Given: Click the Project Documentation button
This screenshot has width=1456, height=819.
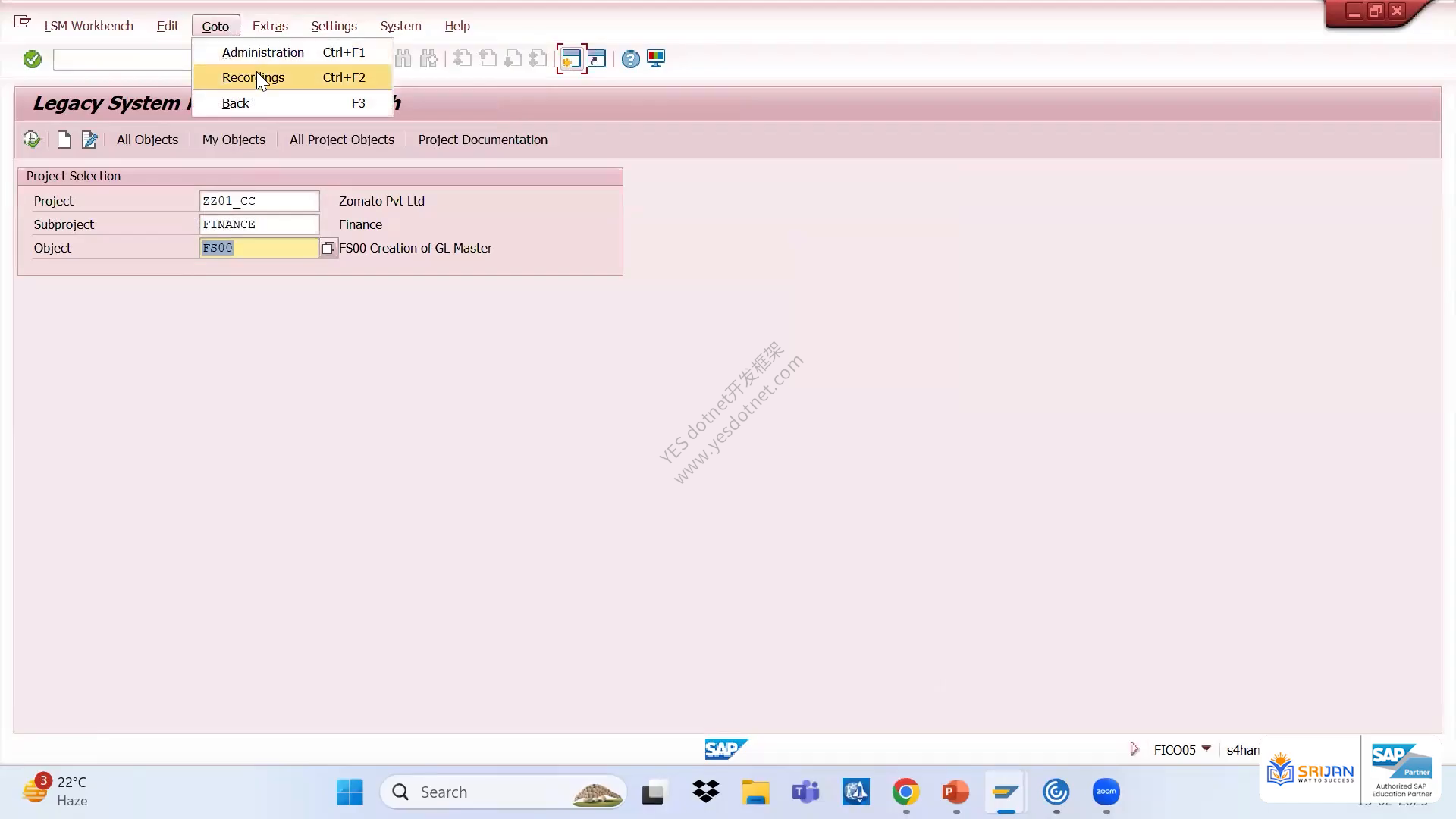Looking at the screenshot, I should click(x=482, y=140).
